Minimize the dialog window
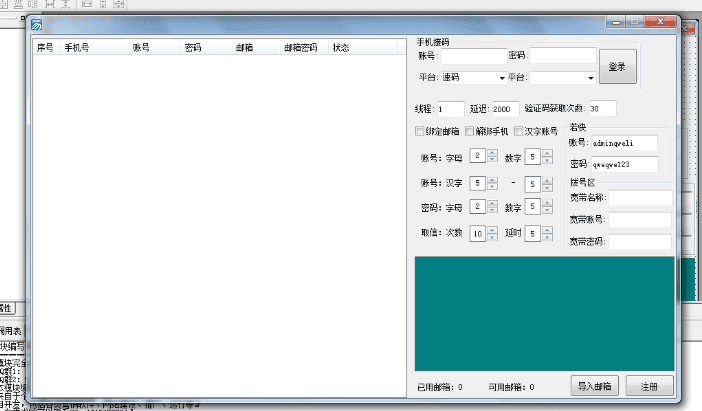 (x=616, y=22)
